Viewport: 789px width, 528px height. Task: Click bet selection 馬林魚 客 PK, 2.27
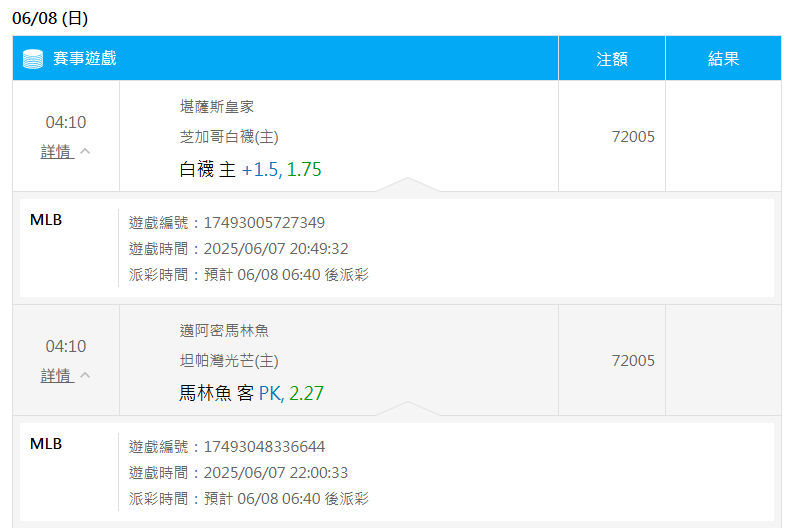[x=251, y=393]
